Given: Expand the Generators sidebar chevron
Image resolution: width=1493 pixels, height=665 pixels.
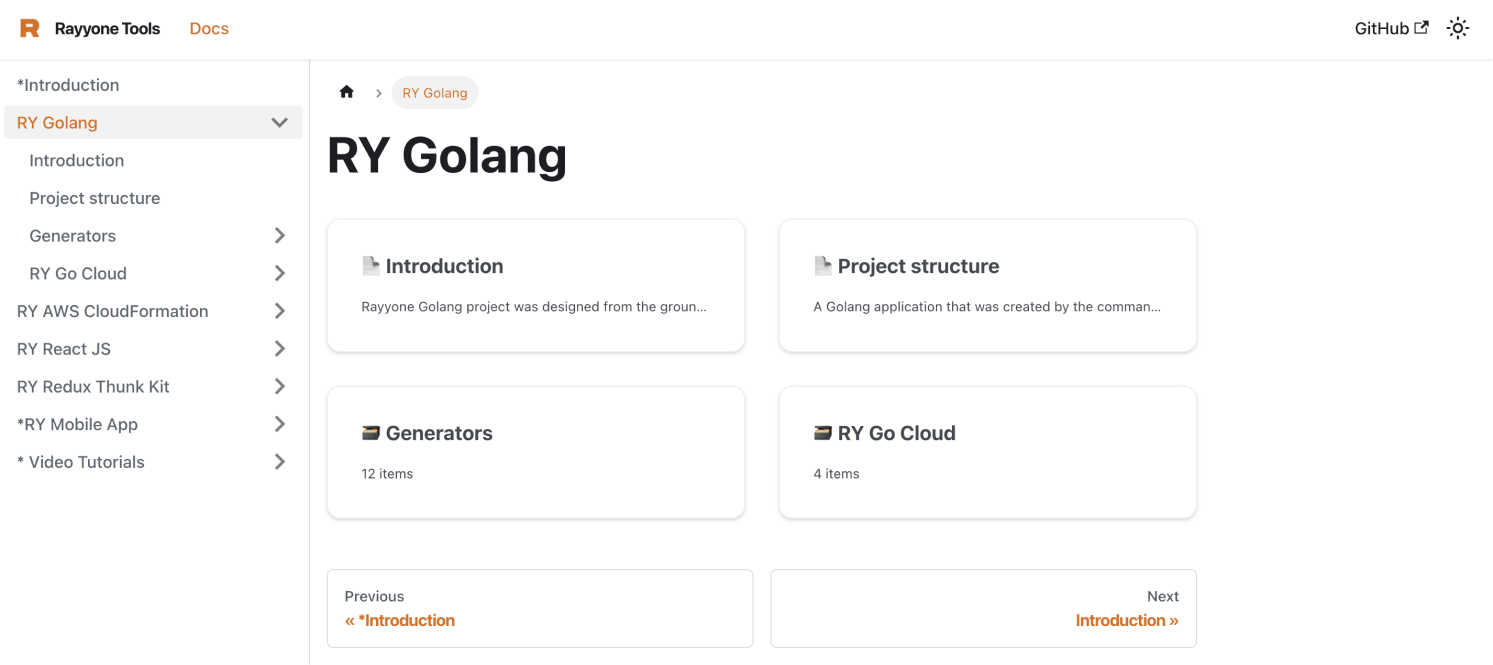Looking at the screenshot, I should pos(280,236).
